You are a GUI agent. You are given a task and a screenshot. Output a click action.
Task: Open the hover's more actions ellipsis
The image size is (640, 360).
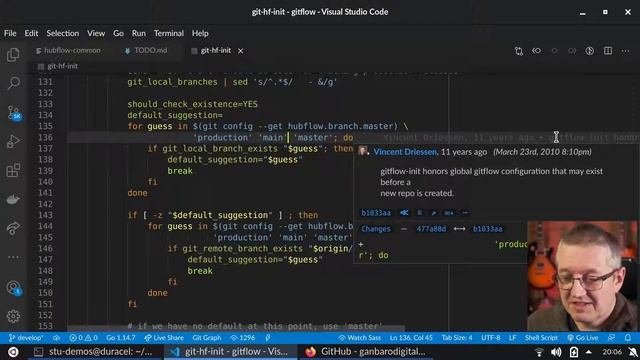464,213
